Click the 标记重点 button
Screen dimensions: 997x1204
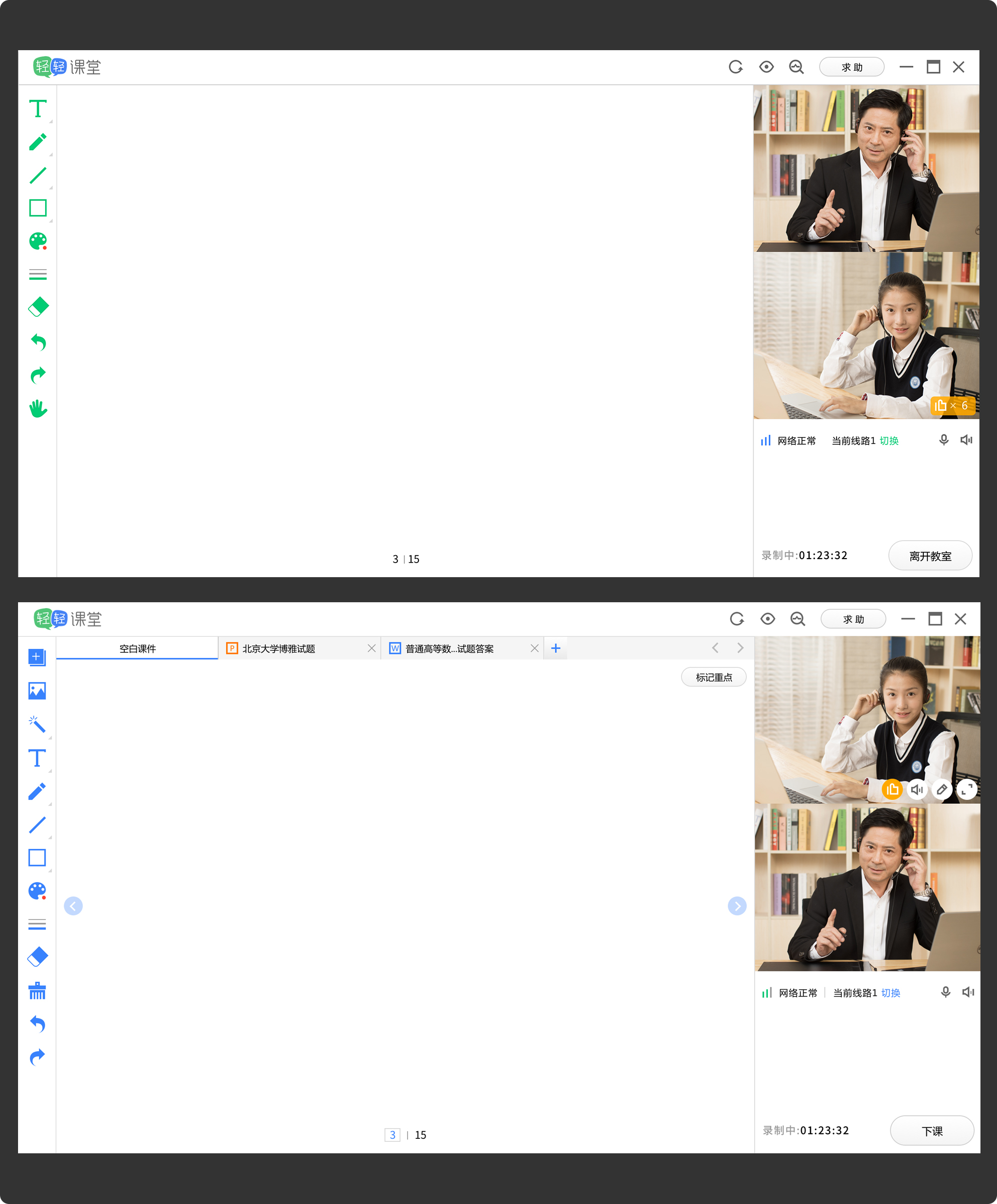click(x=713, y=677)
